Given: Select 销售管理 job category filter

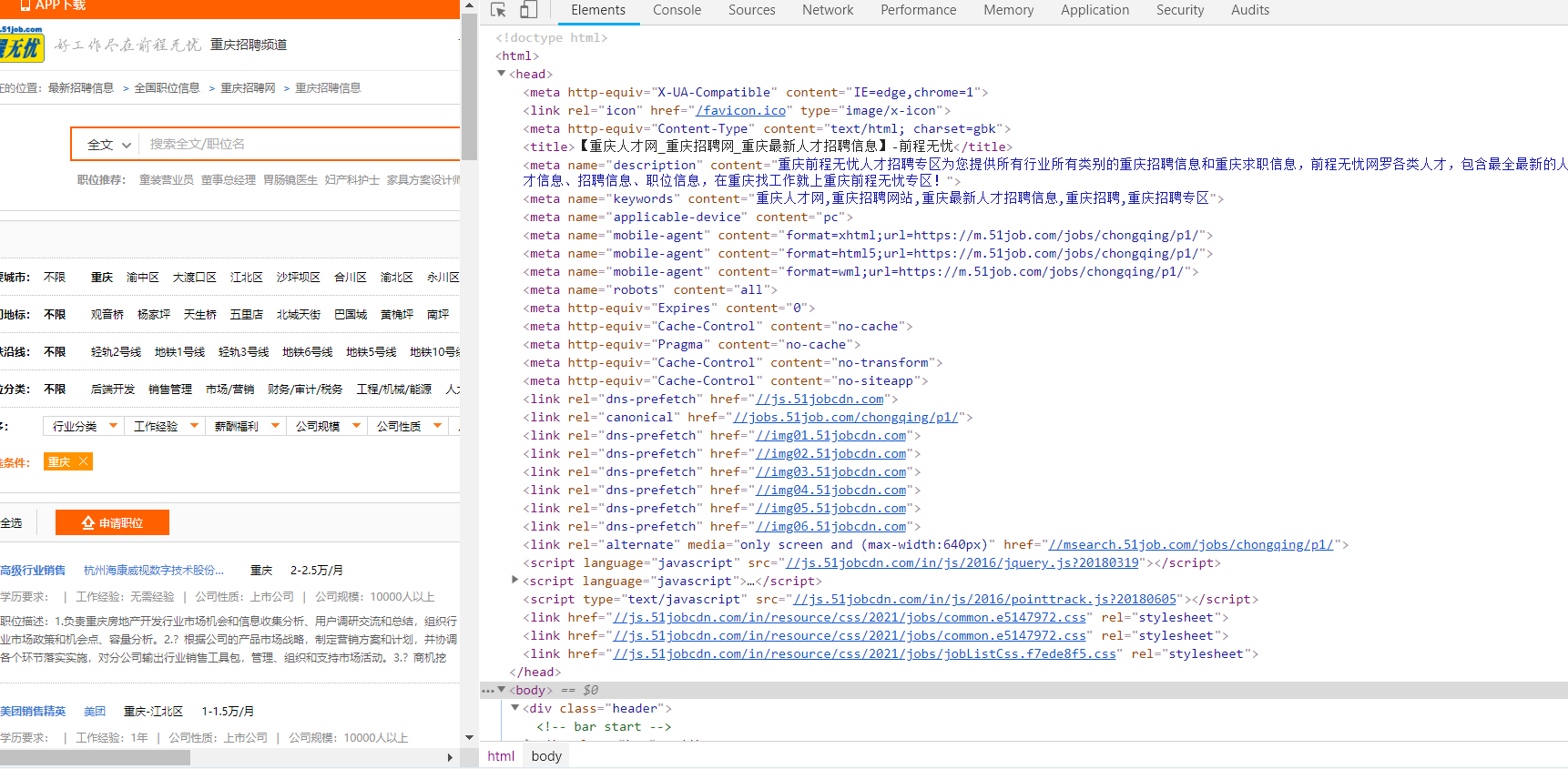Looking at the screenshot, I should point(170,390).
